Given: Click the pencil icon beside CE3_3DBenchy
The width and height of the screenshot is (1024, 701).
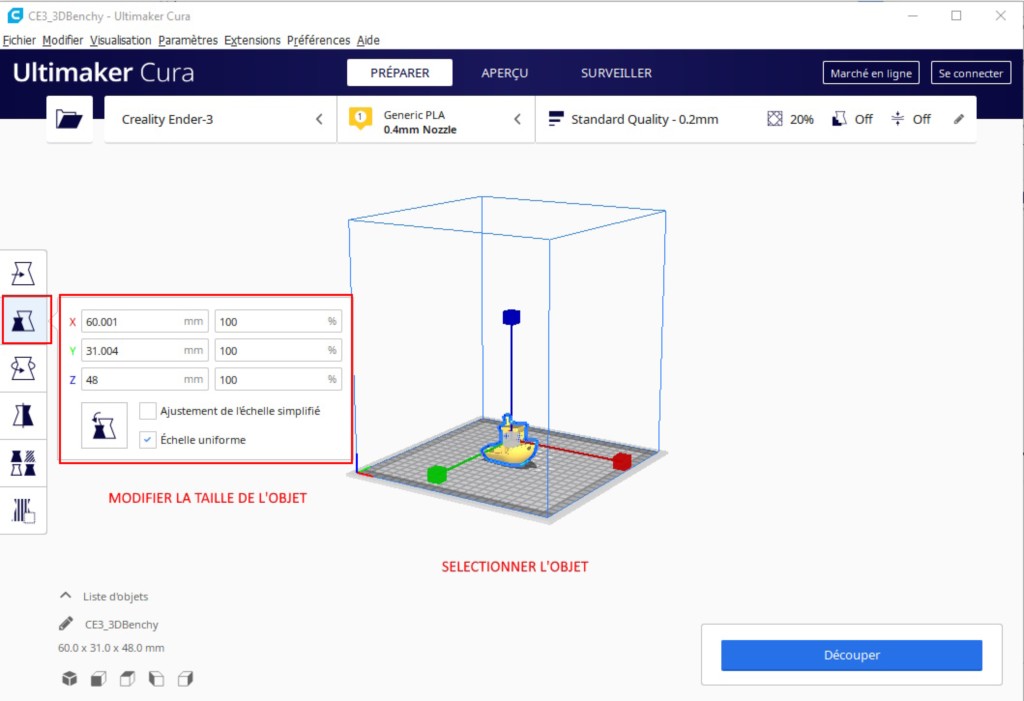Looking at the screenshot, I should tap(66, 624).
